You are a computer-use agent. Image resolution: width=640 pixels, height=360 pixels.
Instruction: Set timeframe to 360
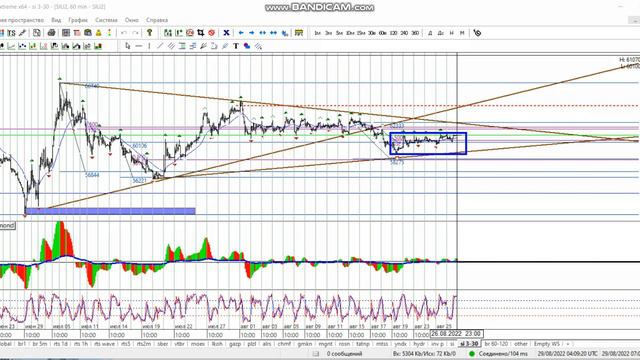[415, 33]
